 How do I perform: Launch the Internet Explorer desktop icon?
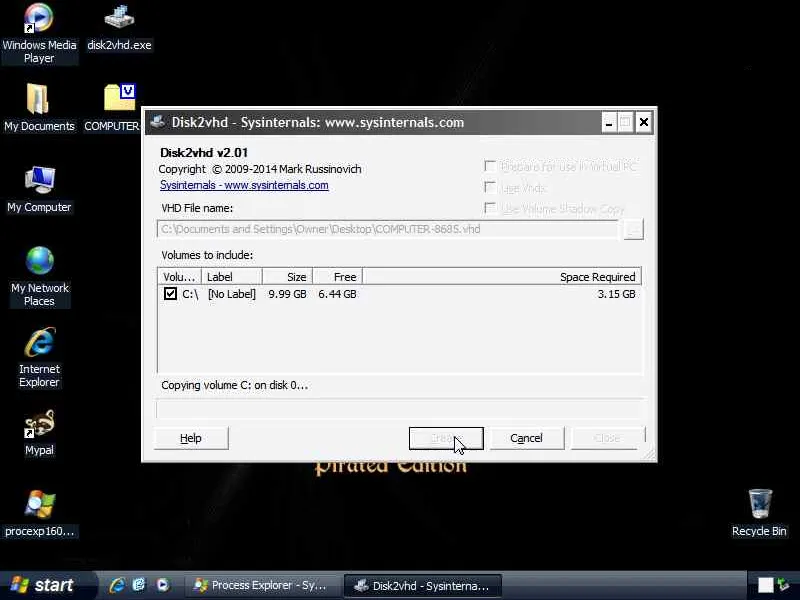39,357
